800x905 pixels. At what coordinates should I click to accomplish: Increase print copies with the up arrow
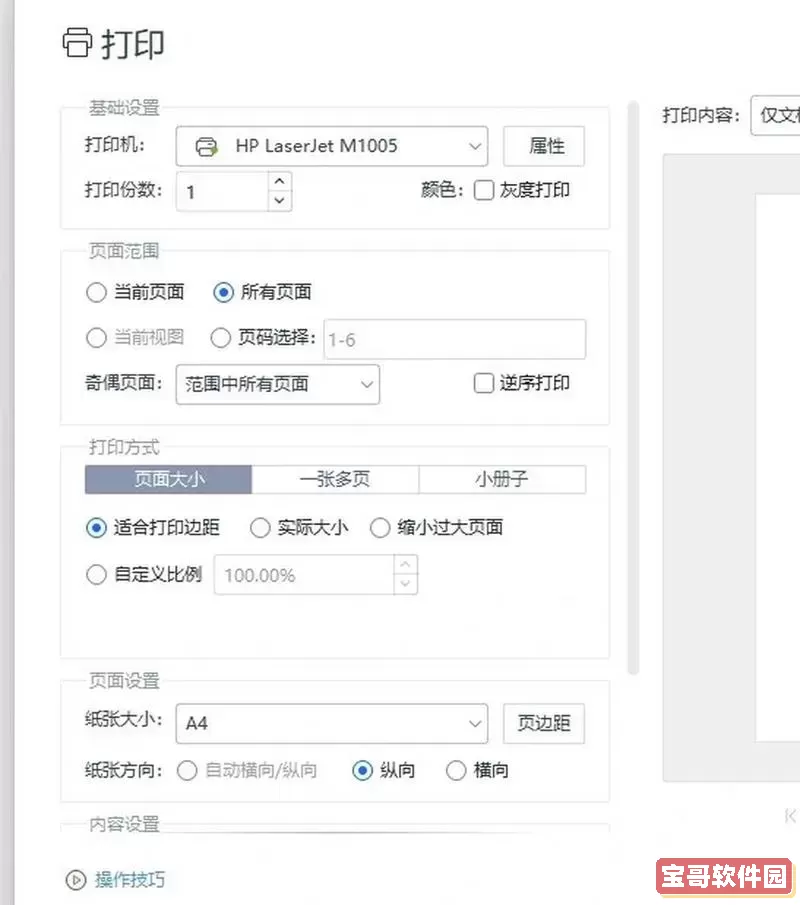tap(280, 181)
